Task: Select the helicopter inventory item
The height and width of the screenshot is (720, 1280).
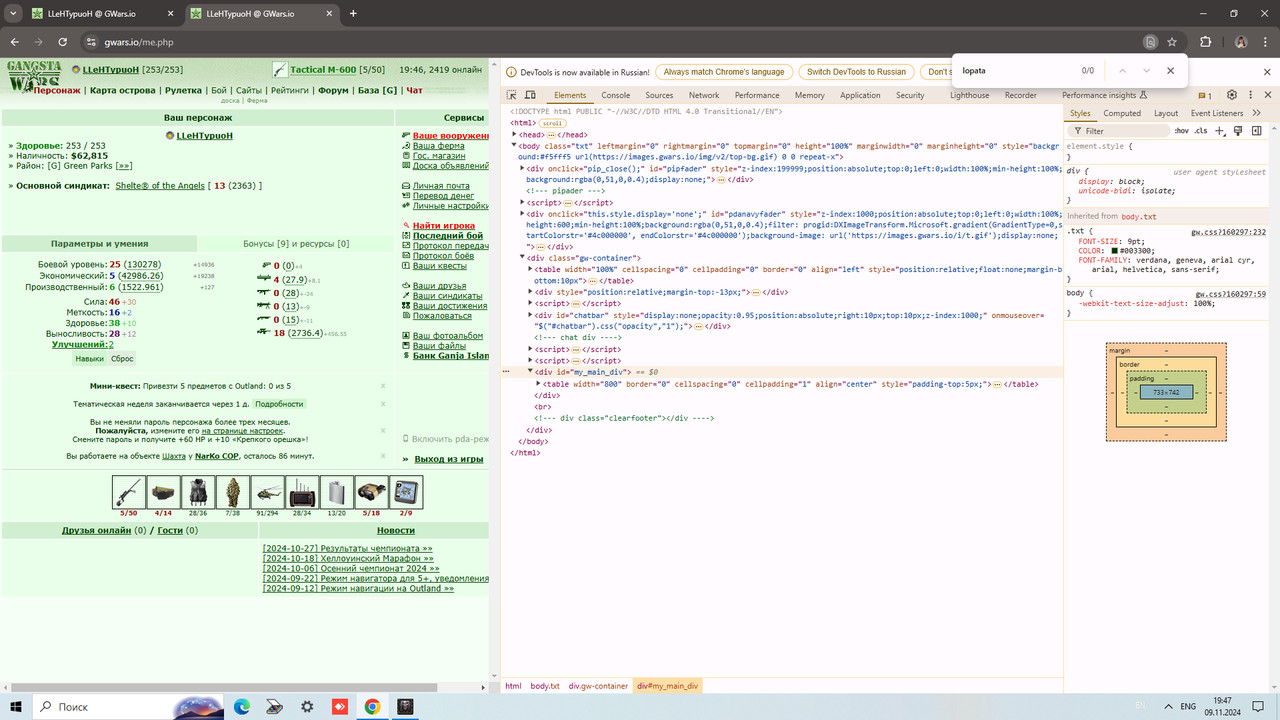Action: coord(267,492)
